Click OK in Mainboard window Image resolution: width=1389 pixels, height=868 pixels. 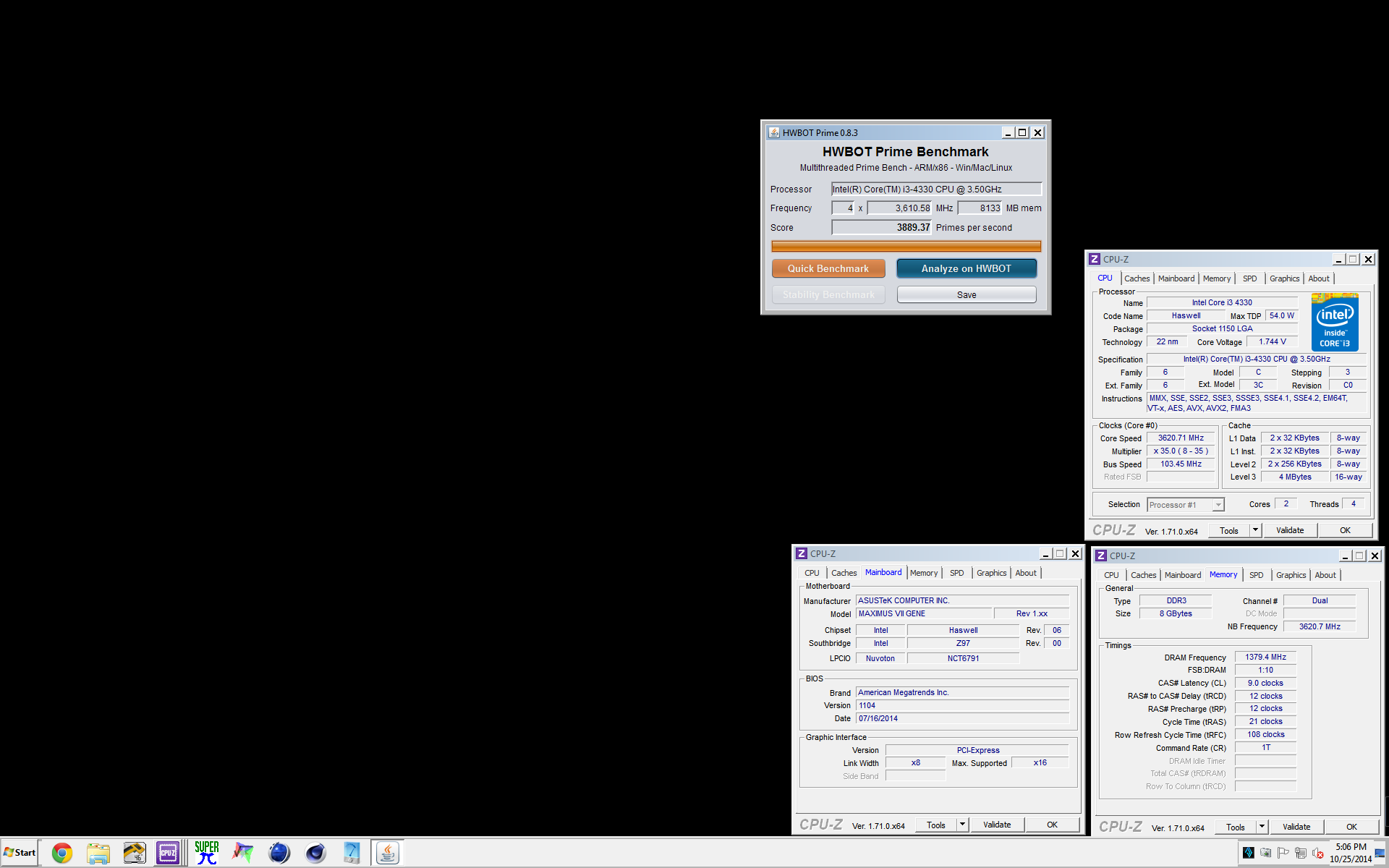coord(1052,825)
